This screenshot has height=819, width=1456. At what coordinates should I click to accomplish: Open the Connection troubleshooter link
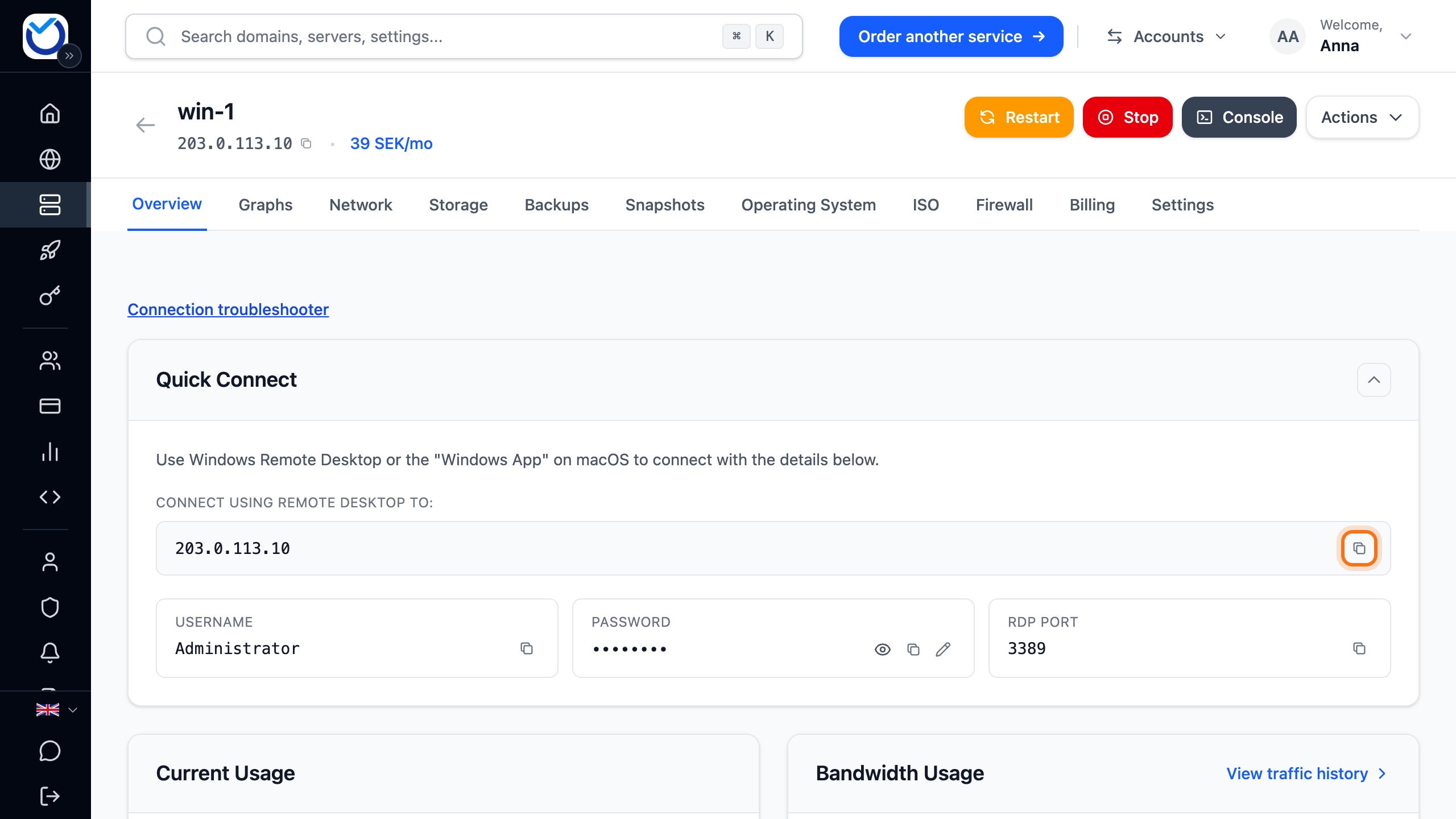pyautogui.click(x=228, y=309)
